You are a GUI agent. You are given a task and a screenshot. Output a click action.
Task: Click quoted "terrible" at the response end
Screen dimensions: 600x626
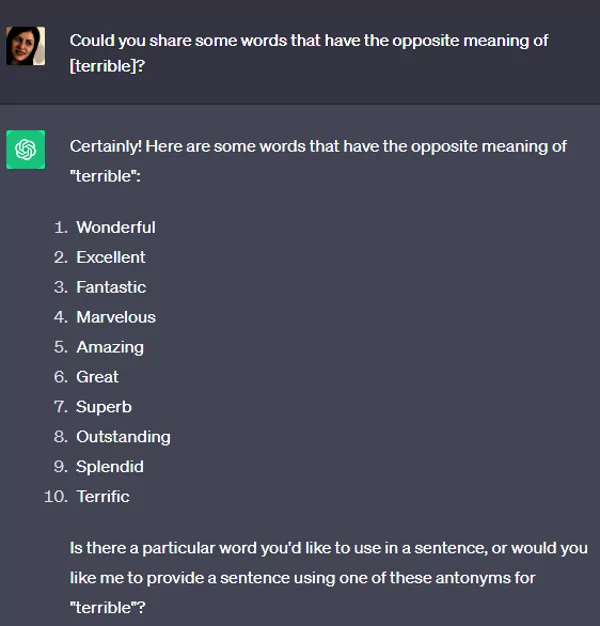[x=104, y=608]
